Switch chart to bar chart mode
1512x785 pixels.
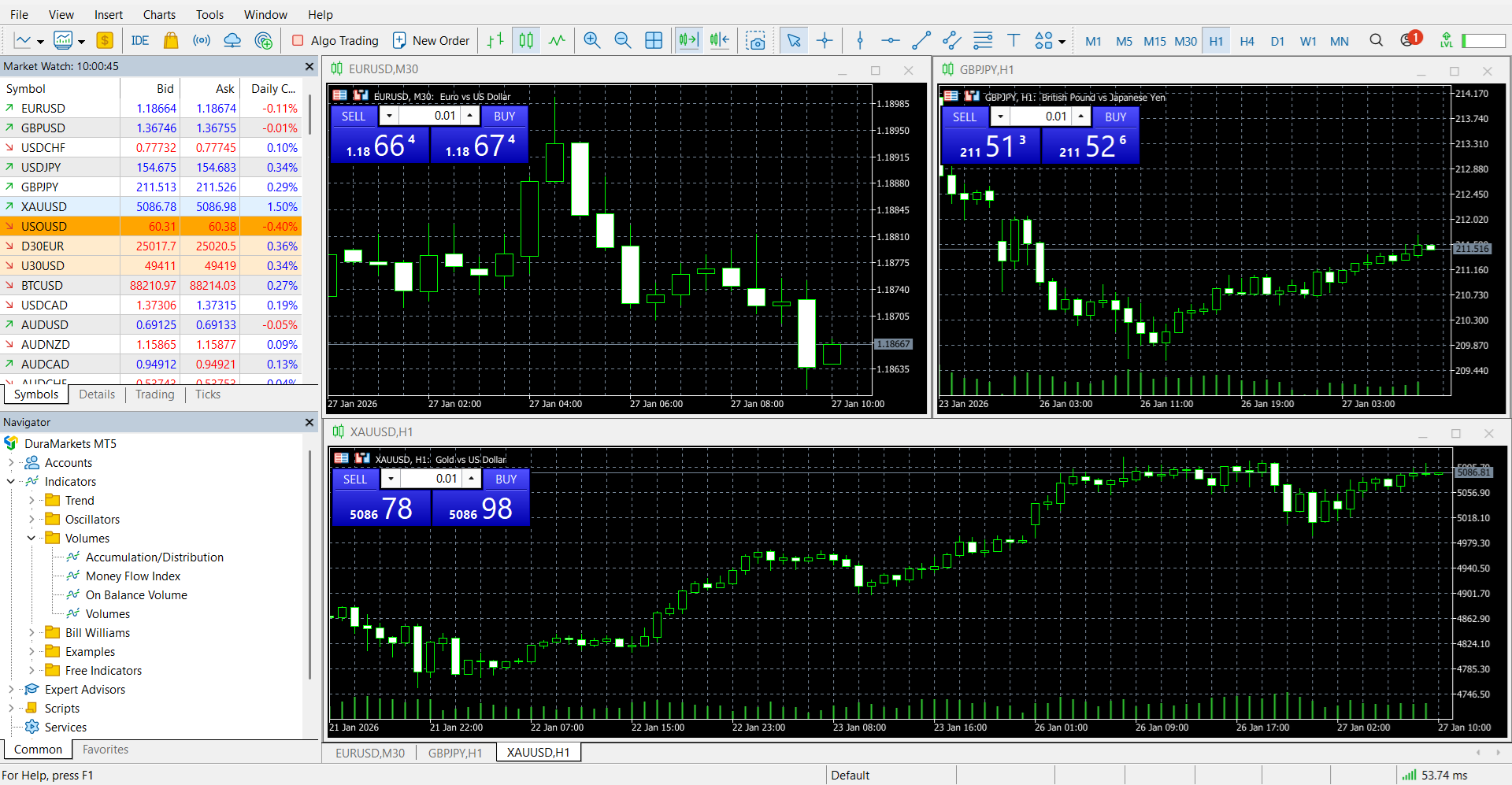[495, 40]
